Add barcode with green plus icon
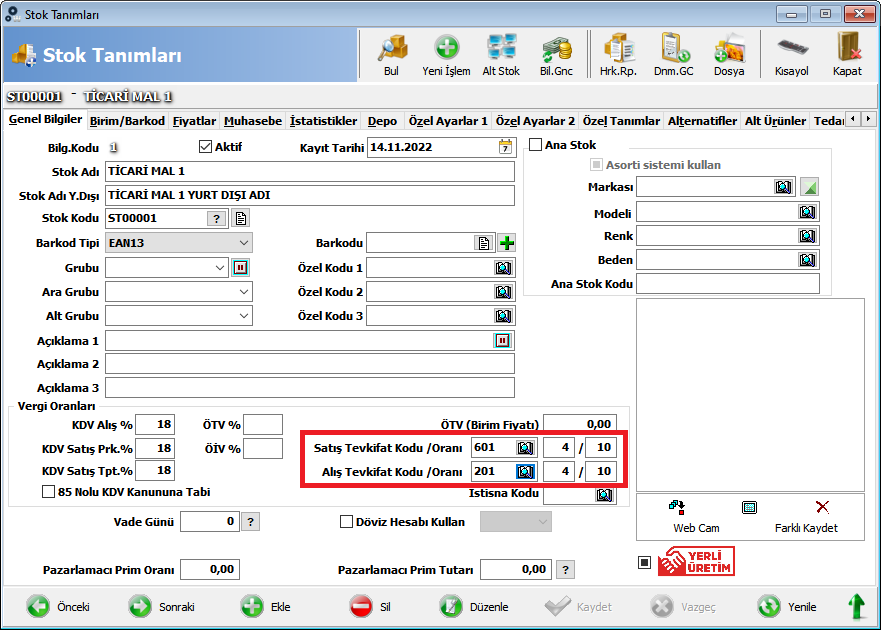Viewport: 881px width, 630px height. click(507, 243)
